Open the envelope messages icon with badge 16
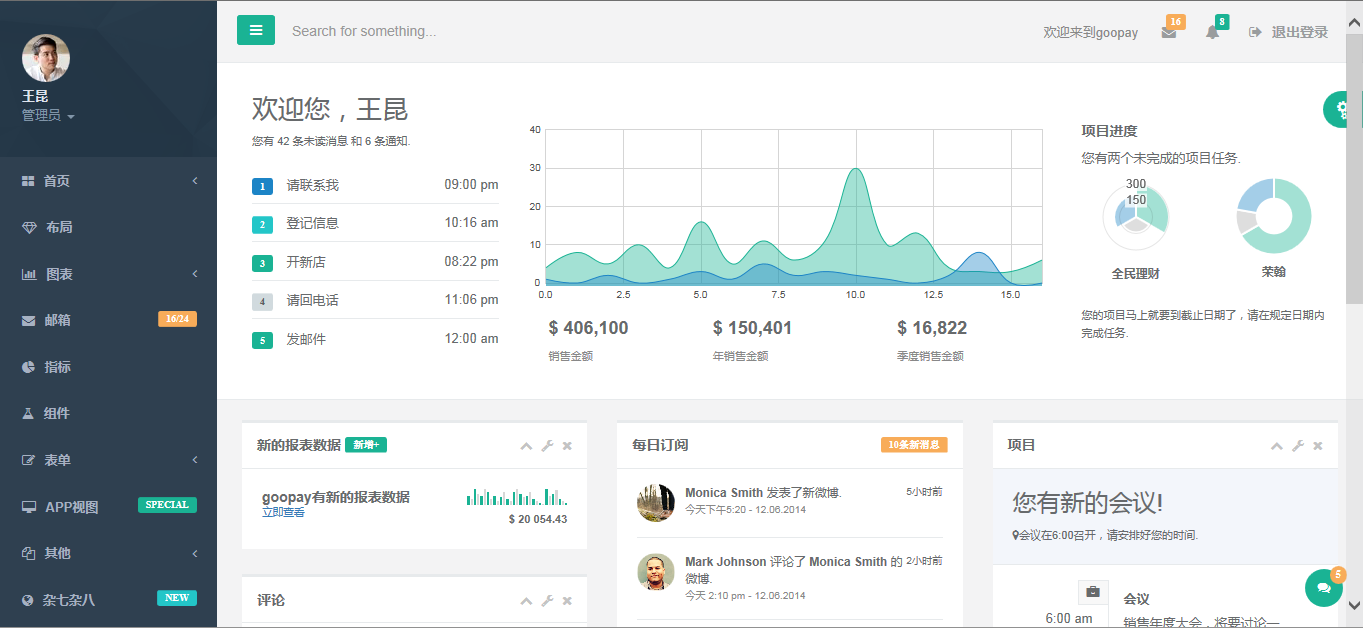1363x629 pixels. (1168, 32)
